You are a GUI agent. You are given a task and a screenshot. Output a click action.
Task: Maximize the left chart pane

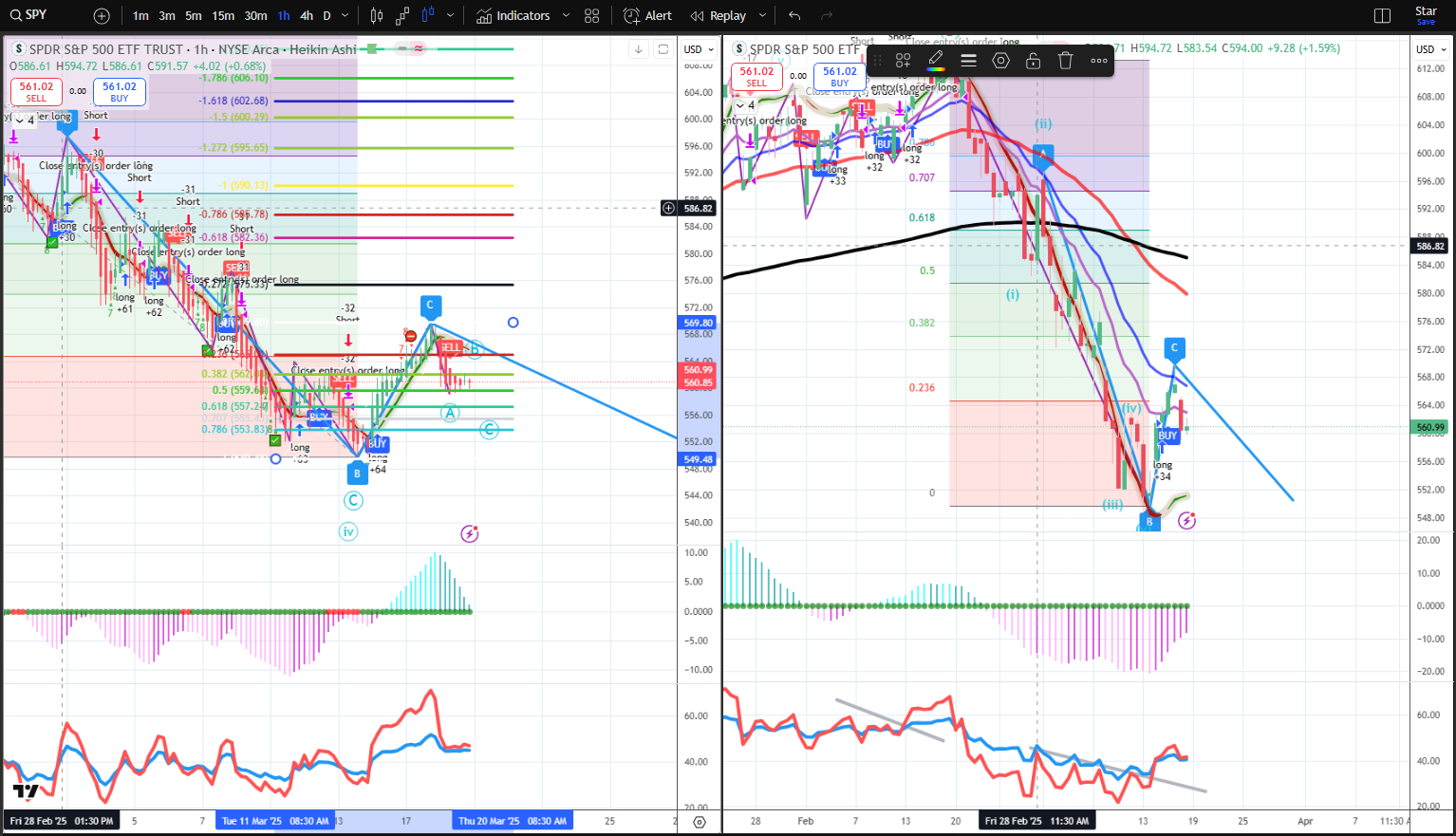coord(663,49)
